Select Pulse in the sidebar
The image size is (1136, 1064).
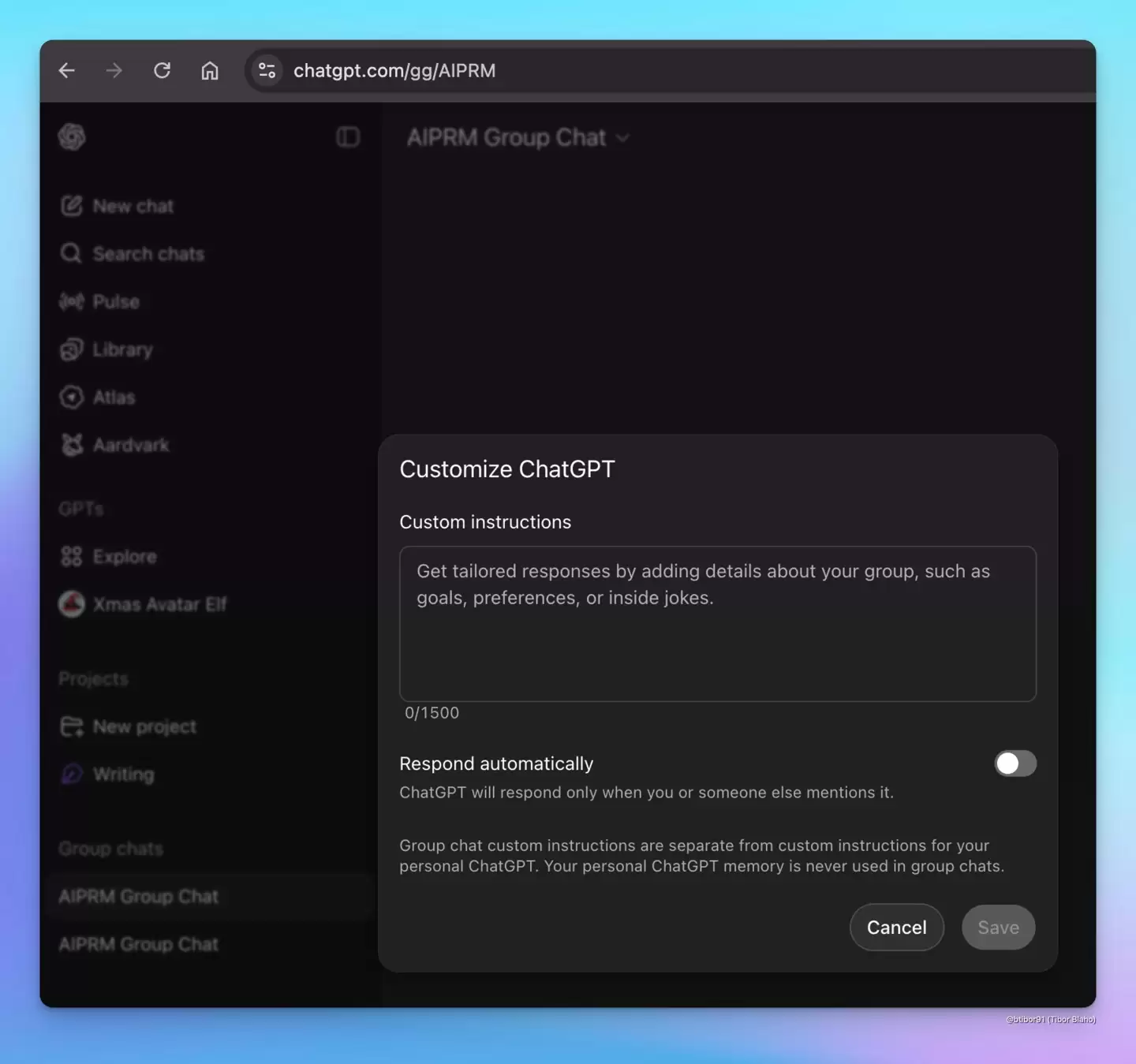click(x=116, y=301)
